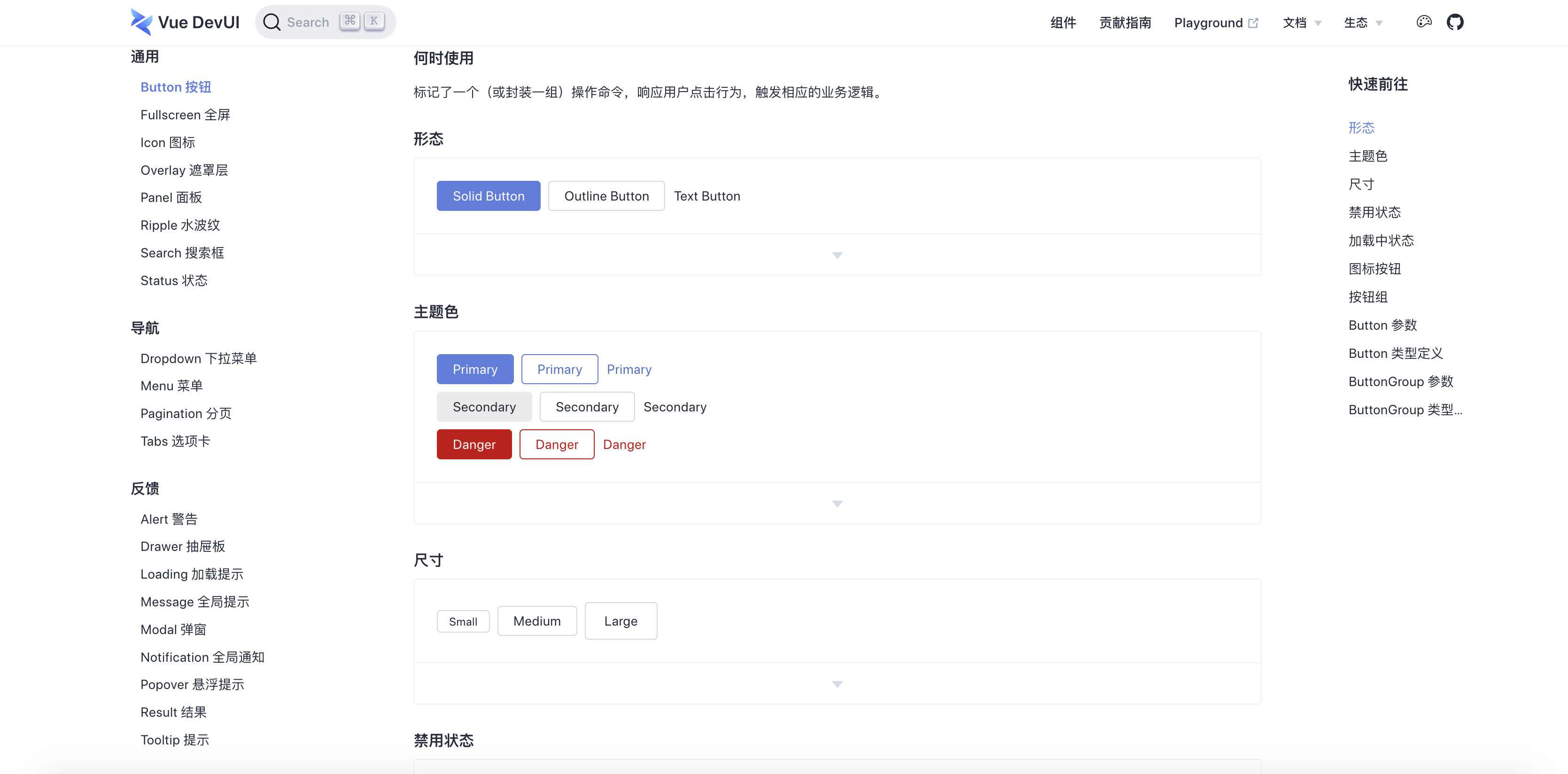Open the GitHub repository icon
The width and height of the screenshot is (1568, 774).
pos(1455,22)
